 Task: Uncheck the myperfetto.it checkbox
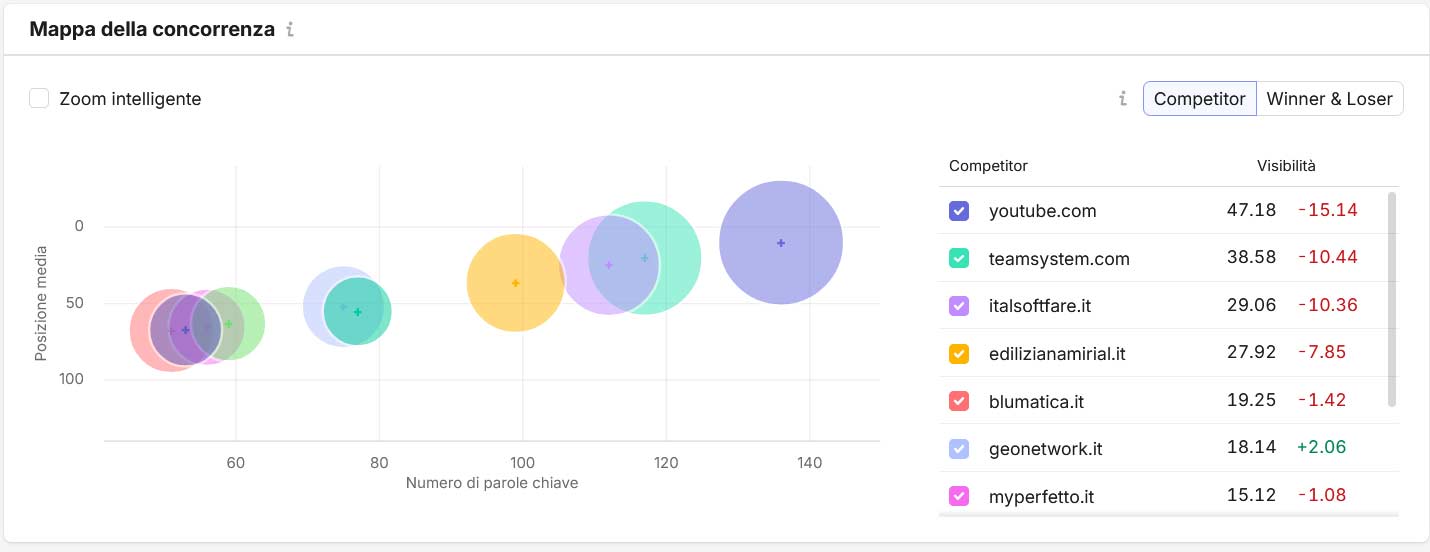click(x=958, y=496)
